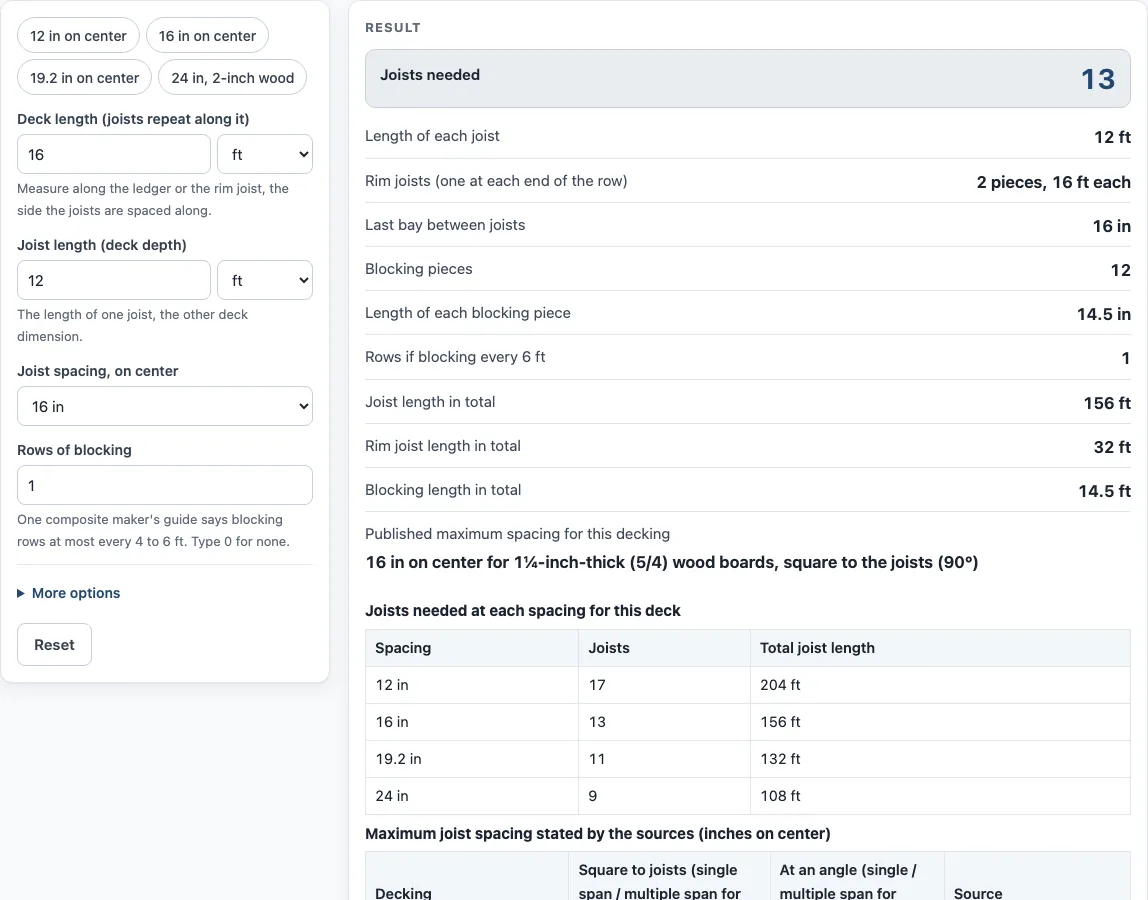Select the 108 ft total joist length cell

(941, 796)
